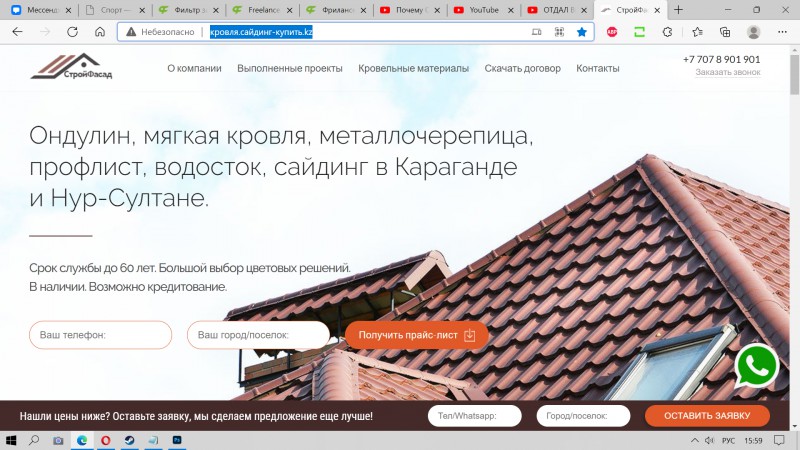Click the page vertical scrollbar thumb
Image resolution: width=800 pixels, height=450 pixels.
click(x=794, y=75)
